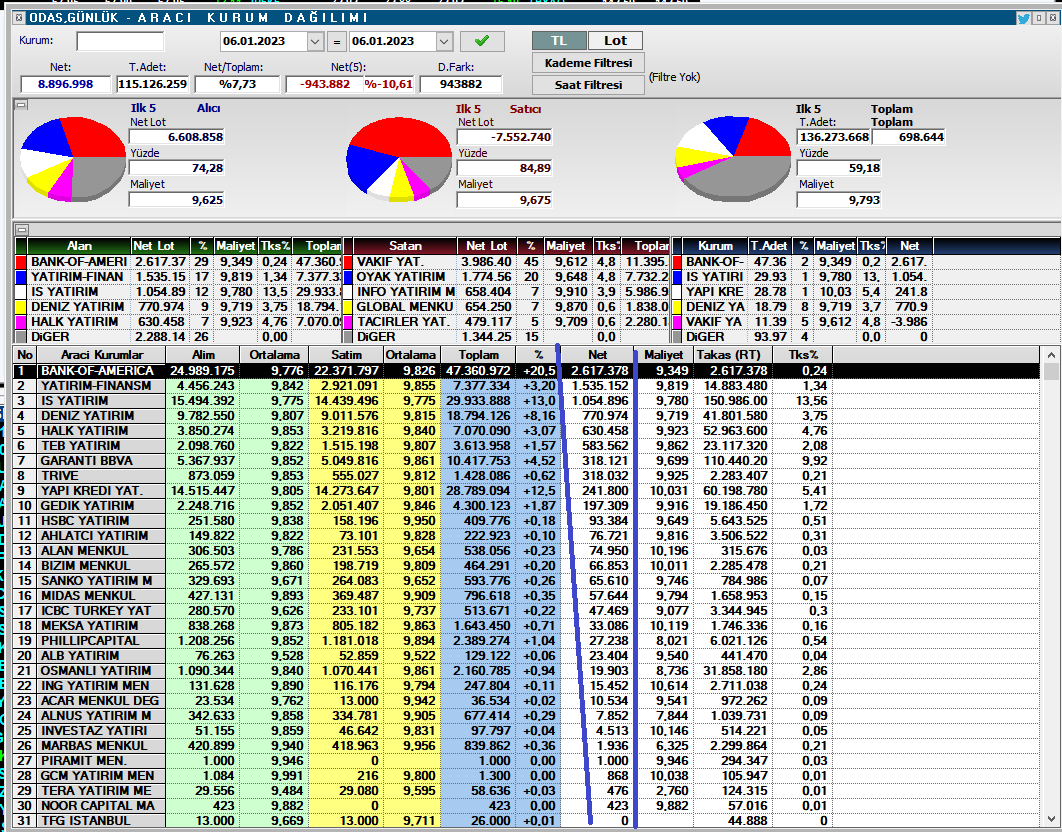Focus the Kurum input field

pyautogui.click(x=120, y=41)
